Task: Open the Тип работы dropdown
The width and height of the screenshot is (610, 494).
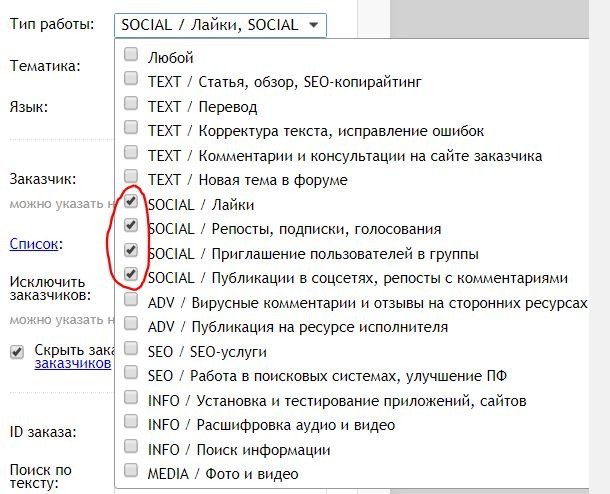Action: click(x=220, y=25)
